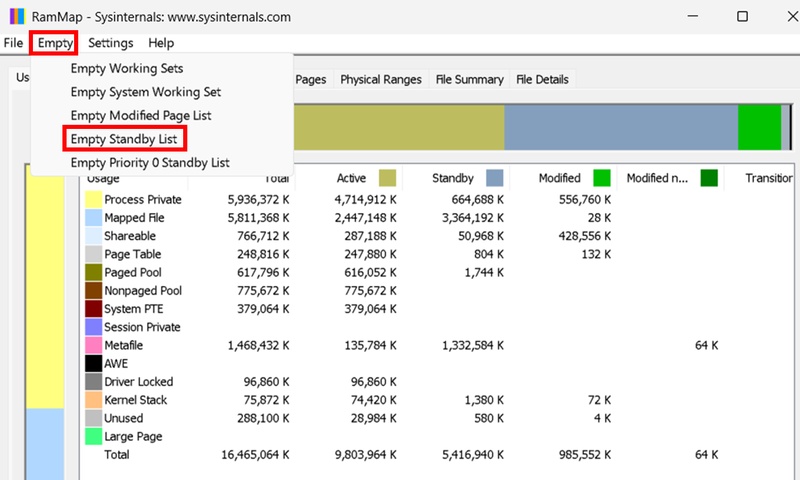Open the File menu
This screenshot has width=800, height=480.
click(x=13, y=43)
